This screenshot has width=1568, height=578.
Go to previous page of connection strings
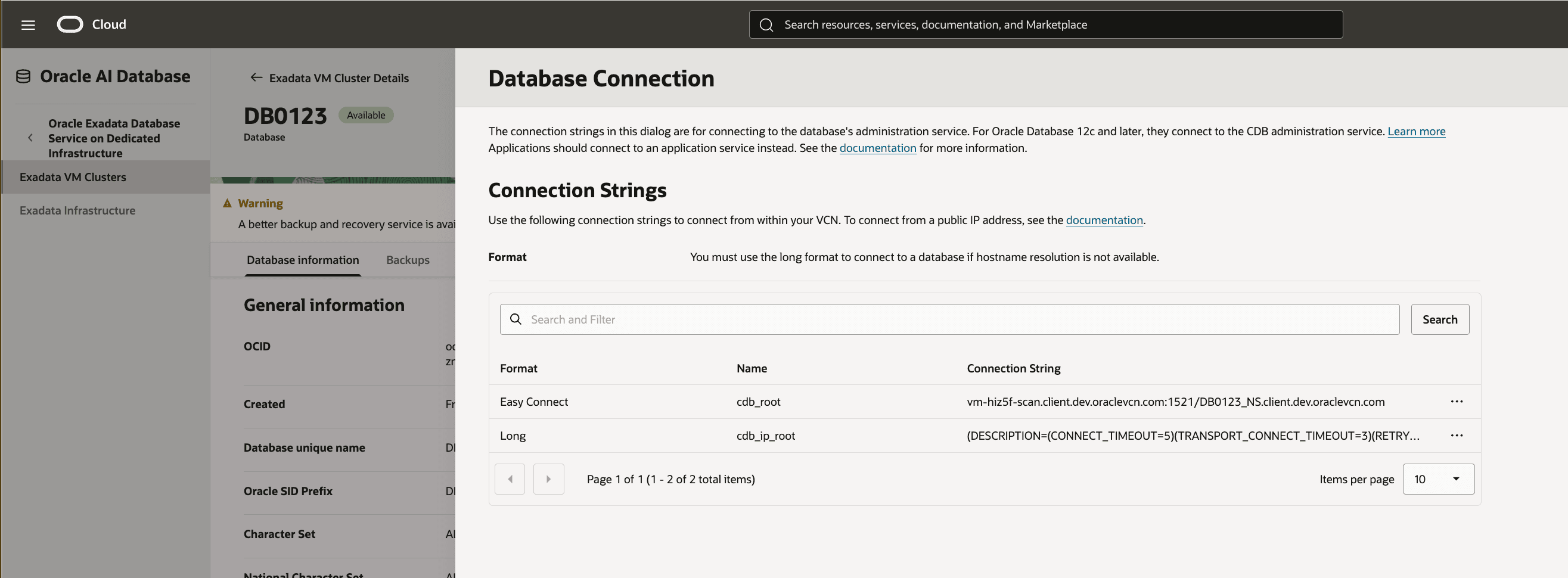click(x=510, y=480)
